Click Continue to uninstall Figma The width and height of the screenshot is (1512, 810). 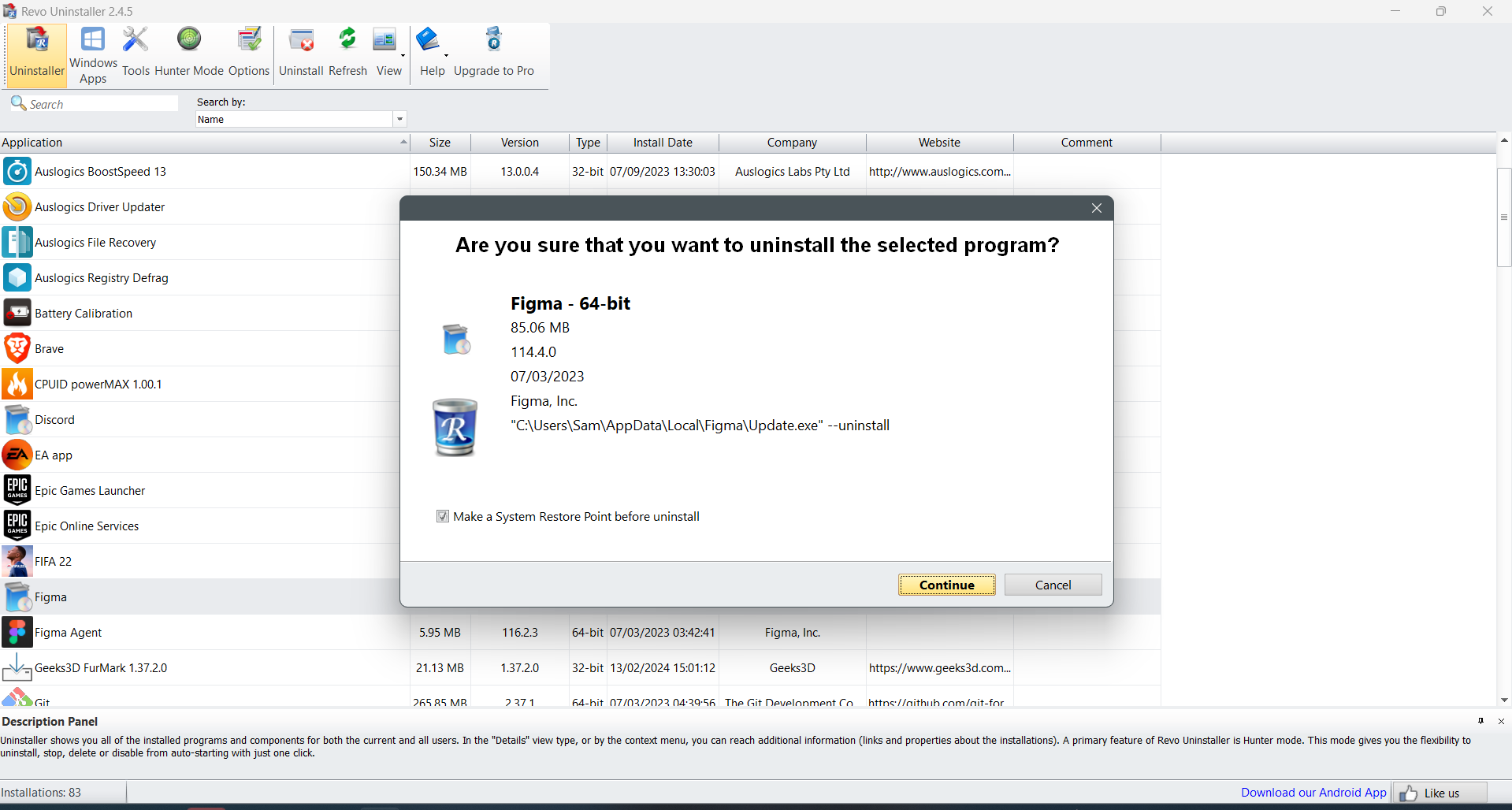(x=946, y=585)
